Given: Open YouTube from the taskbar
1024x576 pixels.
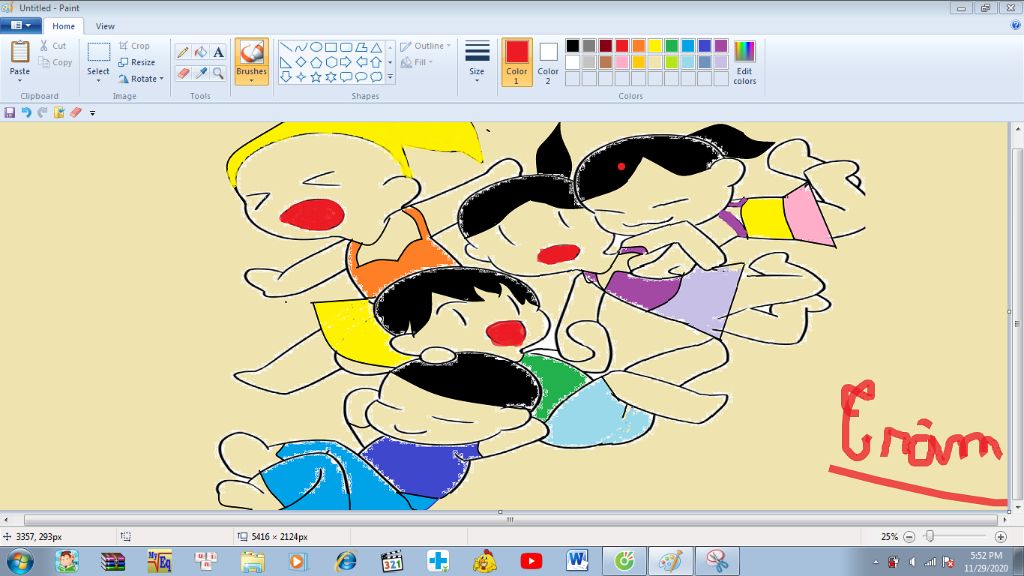Looking at the screenshot, I should coord(531,561).
